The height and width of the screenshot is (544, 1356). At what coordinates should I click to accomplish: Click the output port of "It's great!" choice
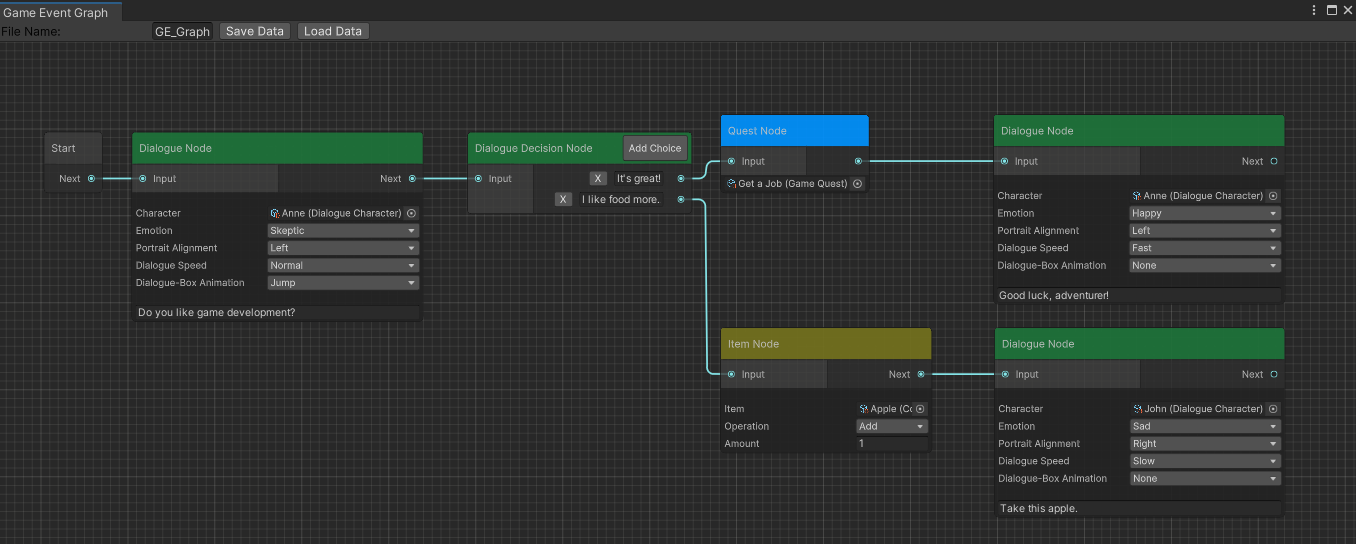681,179
